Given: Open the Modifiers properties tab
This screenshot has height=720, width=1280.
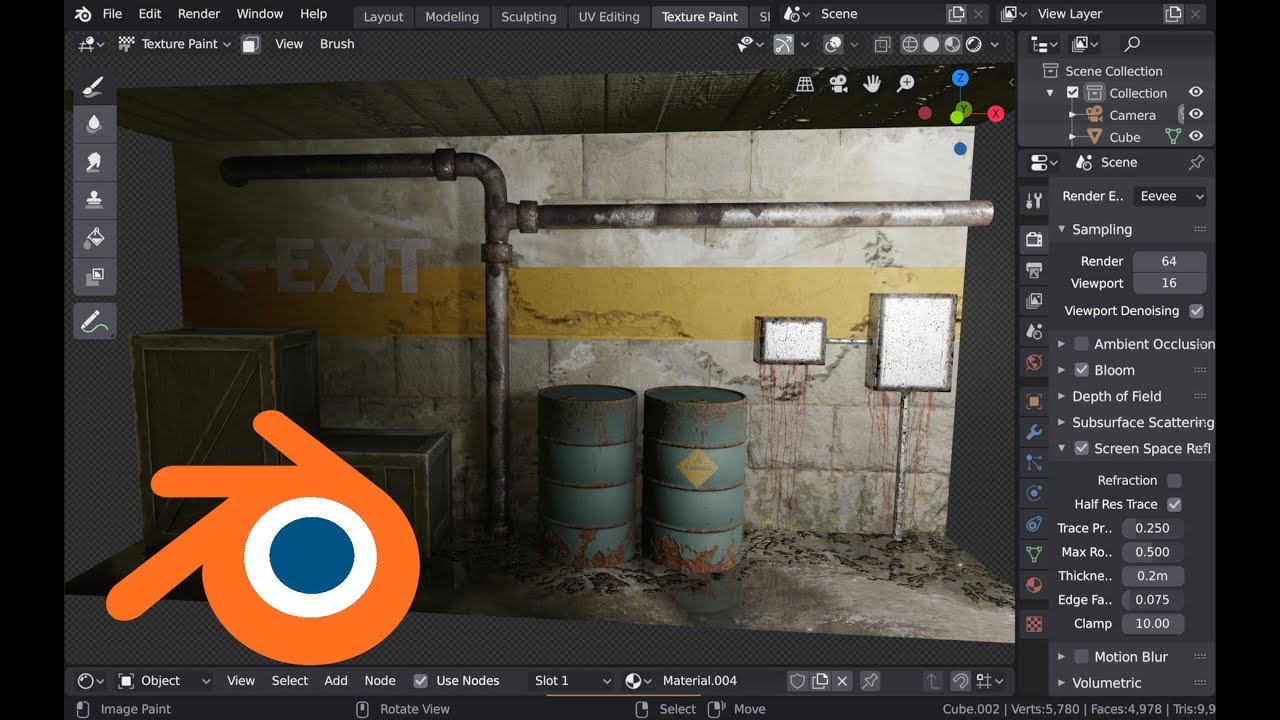Looking at the screenshot, I should 1034,433.
